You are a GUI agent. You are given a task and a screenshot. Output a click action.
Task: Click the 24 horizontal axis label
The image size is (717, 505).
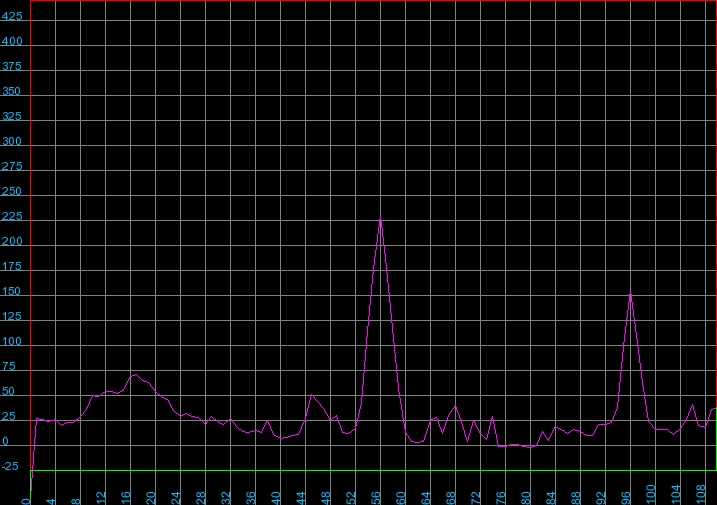pos(176,498)
